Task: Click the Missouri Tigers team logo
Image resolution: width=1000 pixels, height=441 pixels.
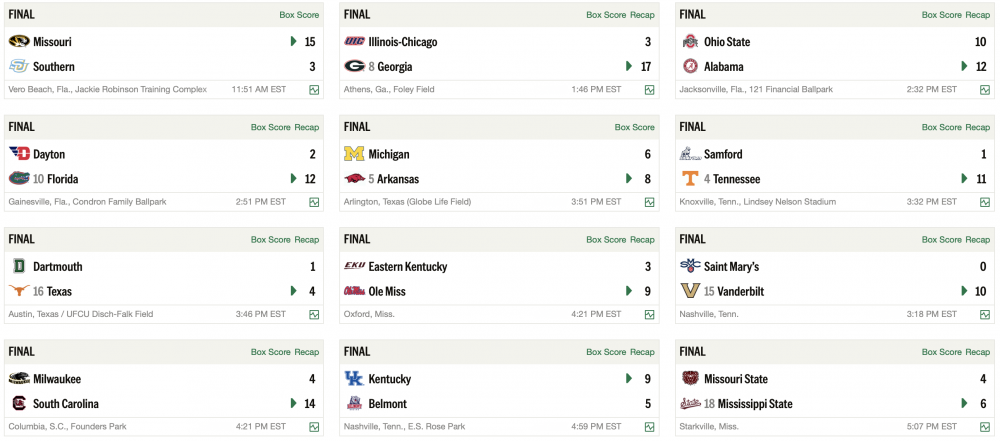Action: pyautogui.click(x=18, y=42)
